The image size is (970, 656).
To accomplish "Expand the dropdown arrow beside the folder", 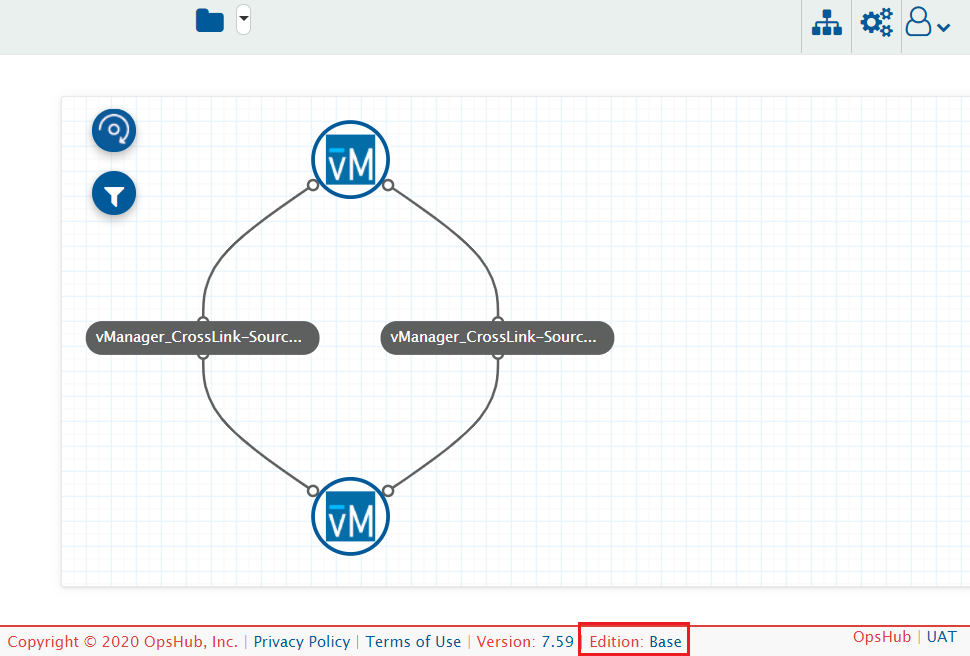I will pyautogui.click(x=243, y=20).
